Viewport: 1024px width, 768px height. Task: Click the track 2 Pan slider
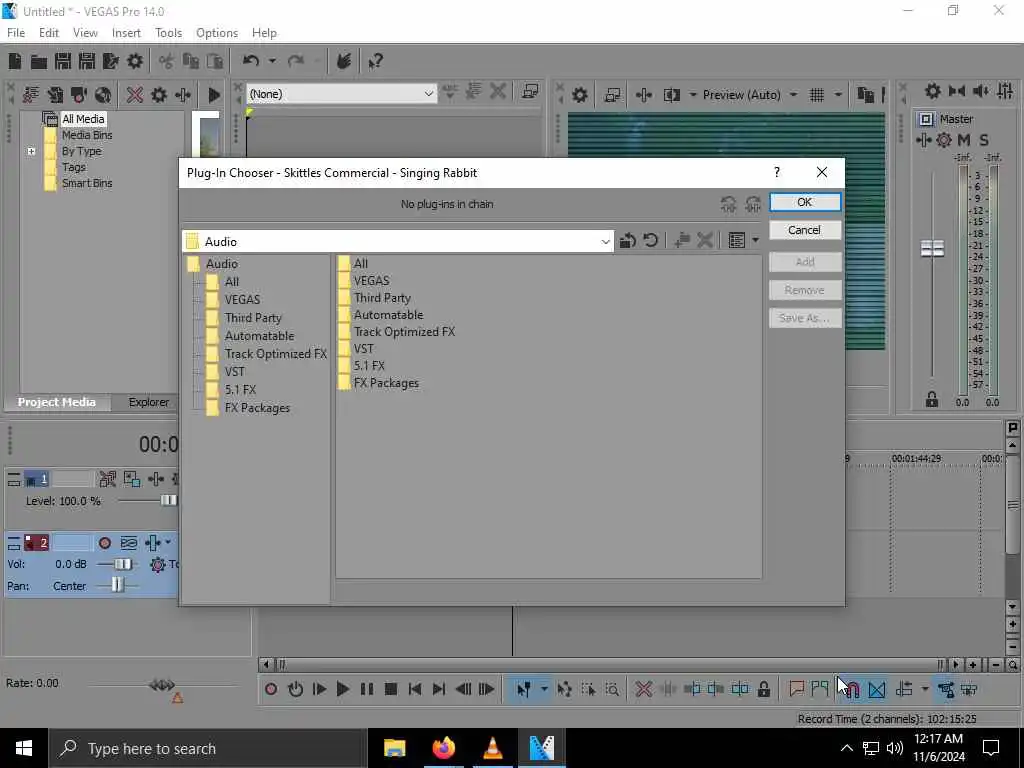coord(117,585)
